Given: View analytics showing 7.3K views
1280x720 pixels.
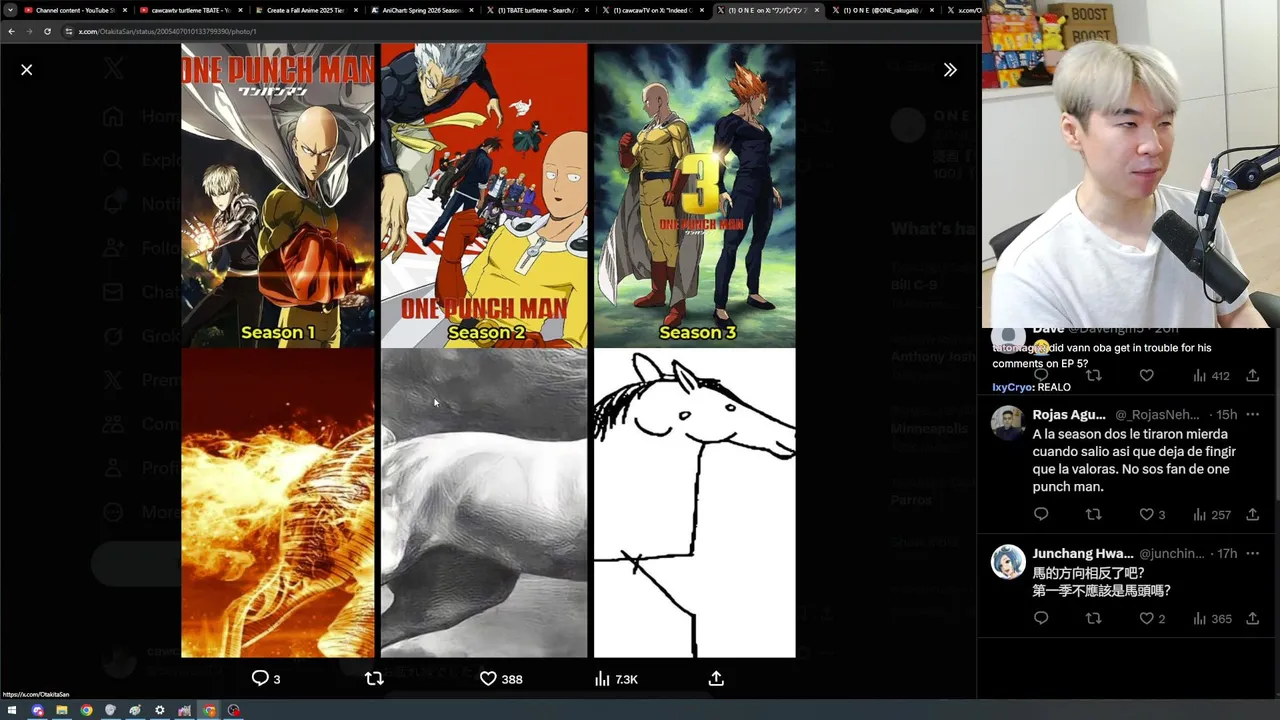Looking at the screenshot, I should [616, 679].
